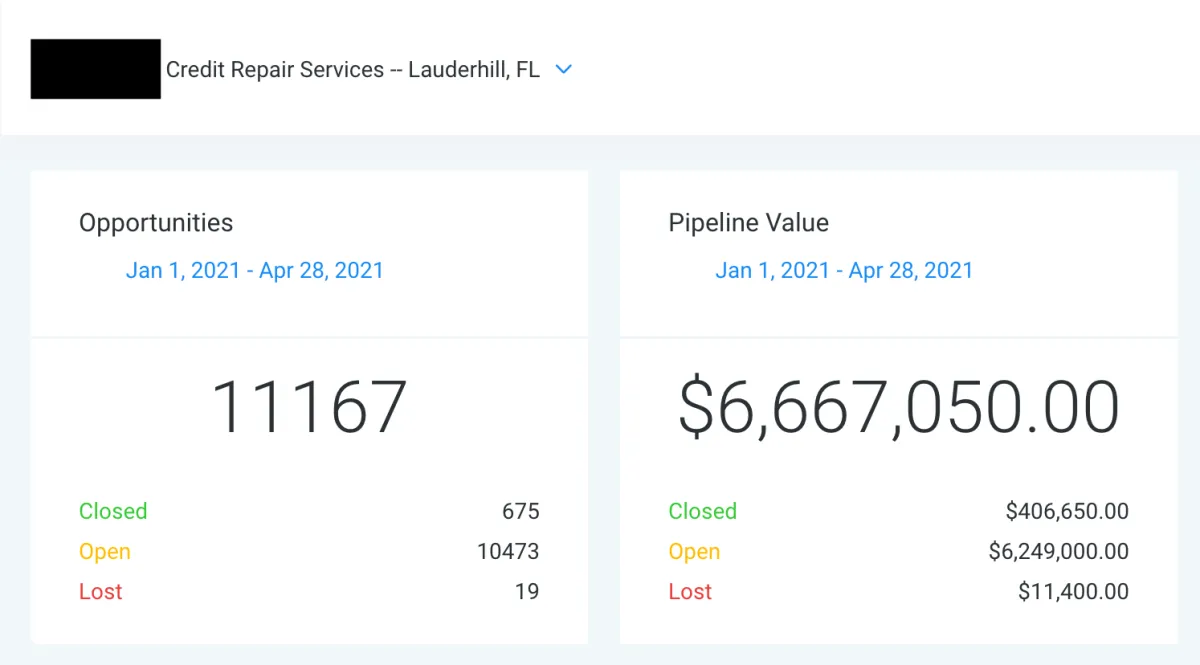Click the yellow Open label under Pipeline Value
The image size is (1200, 665).
coord(695,552)
